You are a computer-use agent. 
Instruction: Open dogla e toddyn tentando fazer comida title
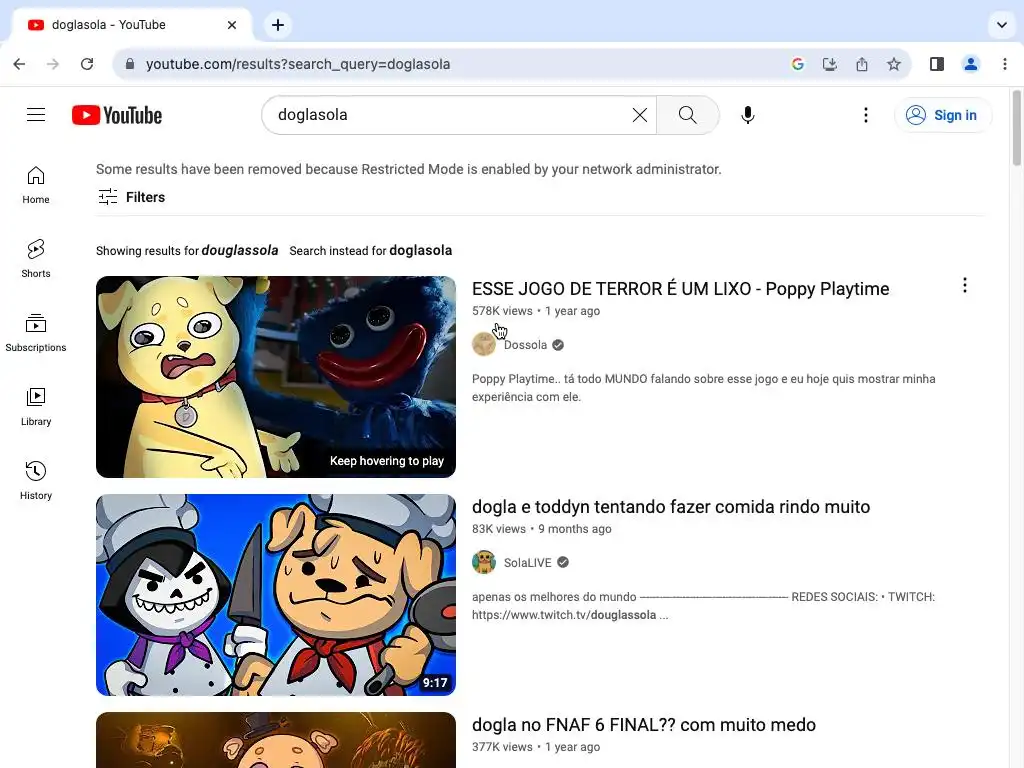[671, 507]
